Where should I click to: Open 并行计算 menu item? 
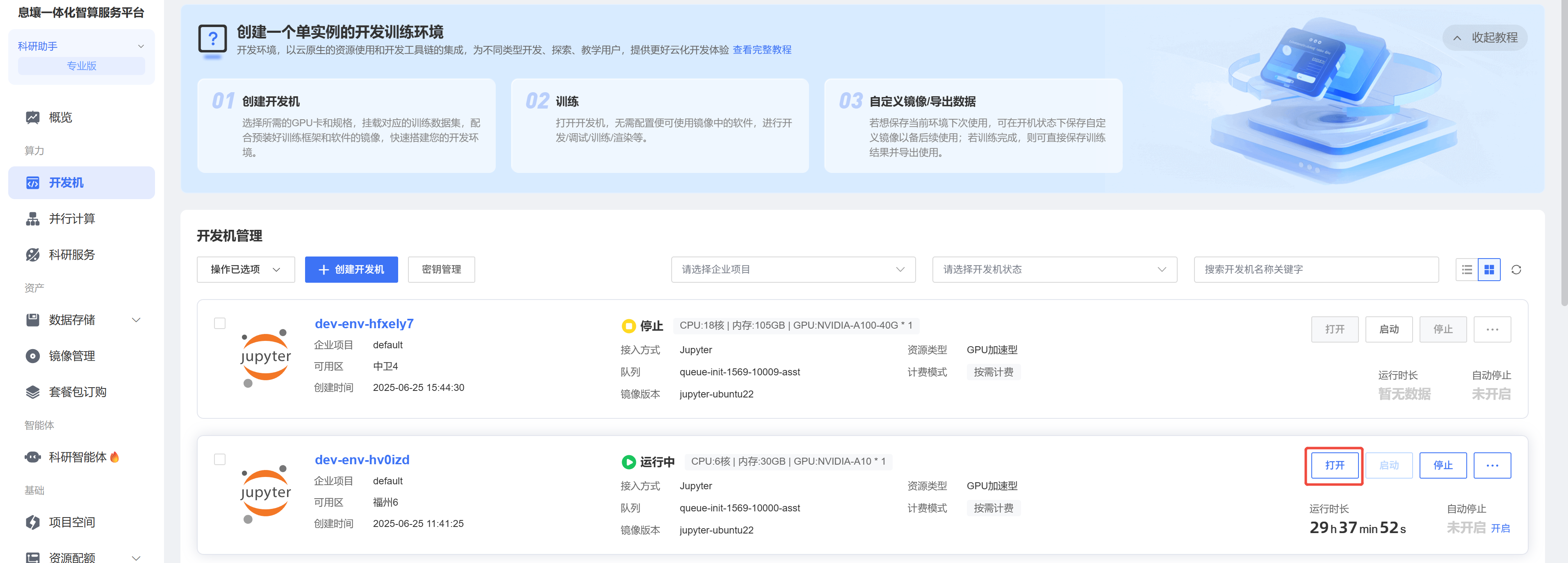click(x=82, y=219)
